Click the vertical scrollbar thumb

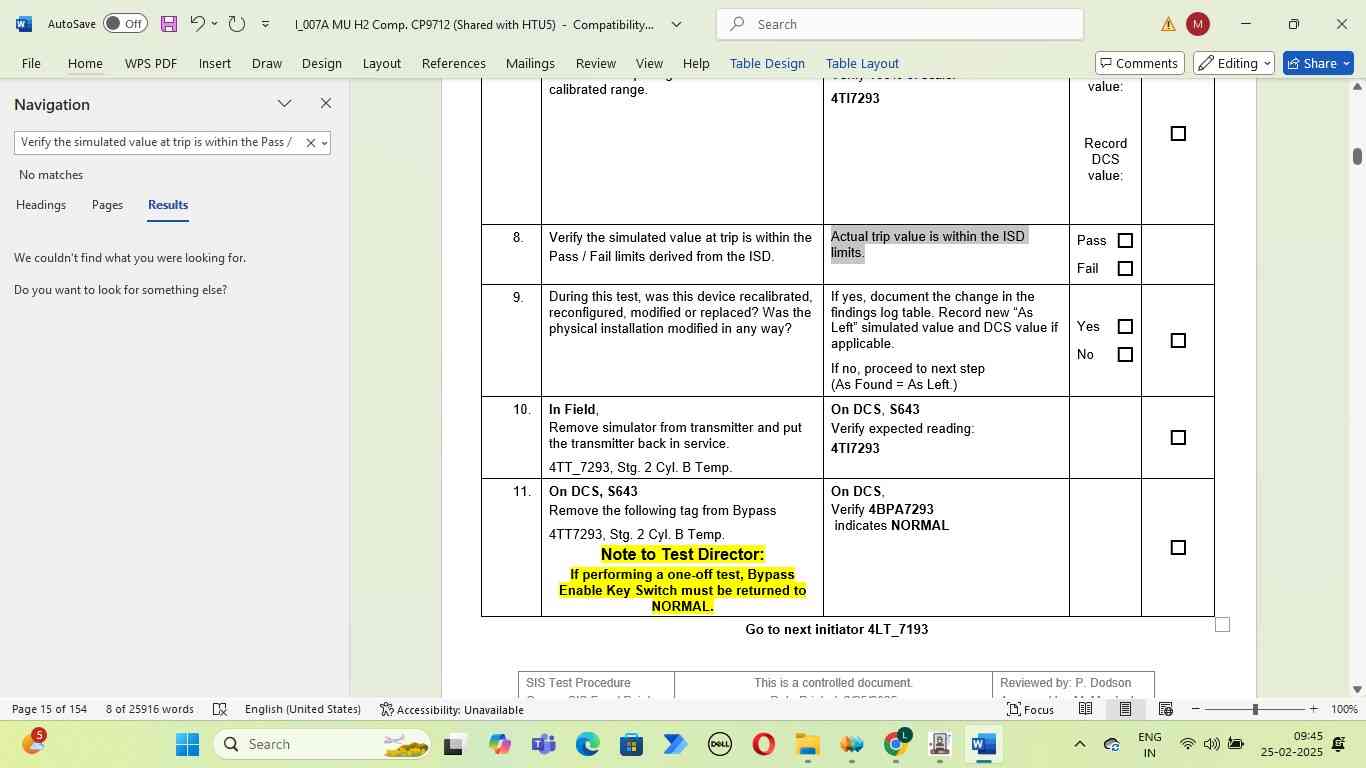pos(1357,156)
